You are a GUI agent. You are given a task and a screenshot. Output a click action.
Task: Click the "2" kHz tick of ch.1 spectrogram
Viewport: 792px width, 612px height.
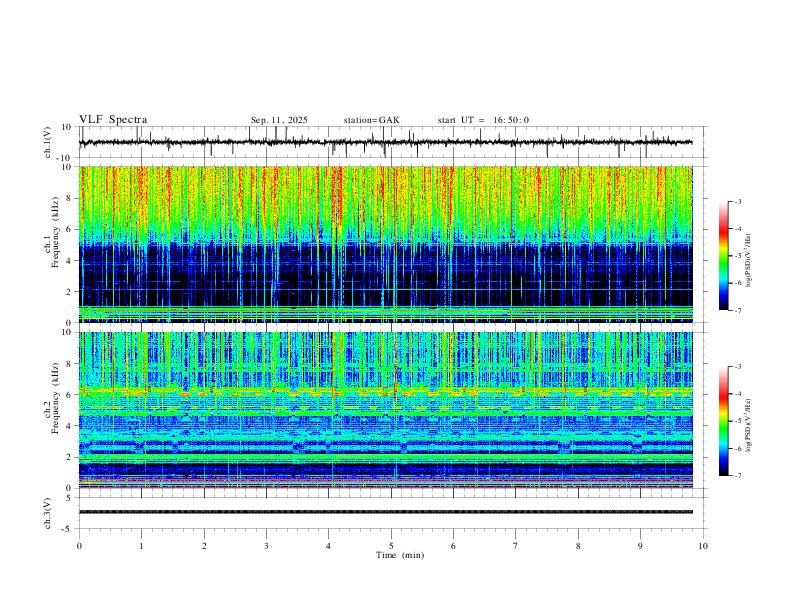click(70, 292)
